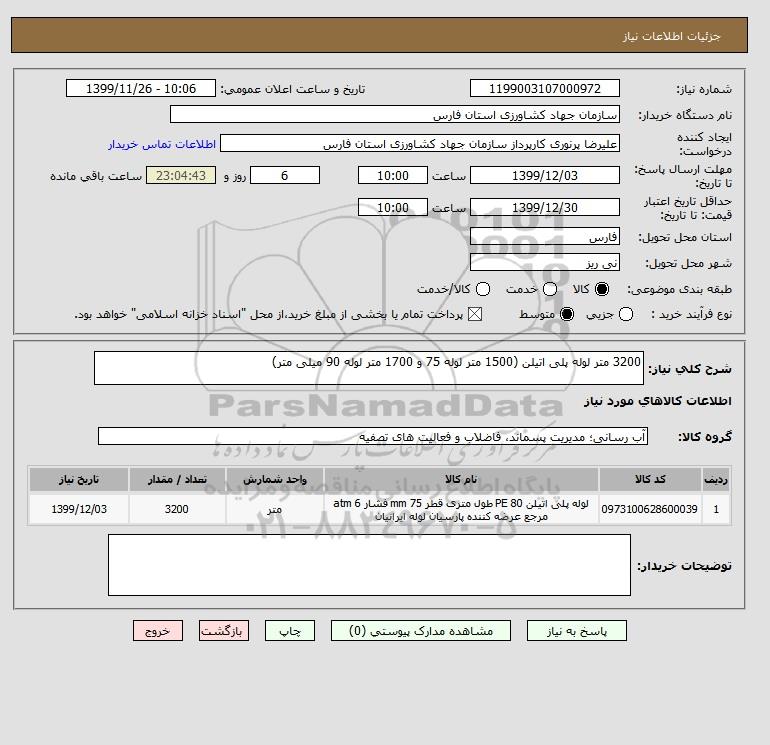Viewport: 770px width, 745px height.
Task: Toggle the Islamic treasury payment checkbox
Action: tap(475, 314)
